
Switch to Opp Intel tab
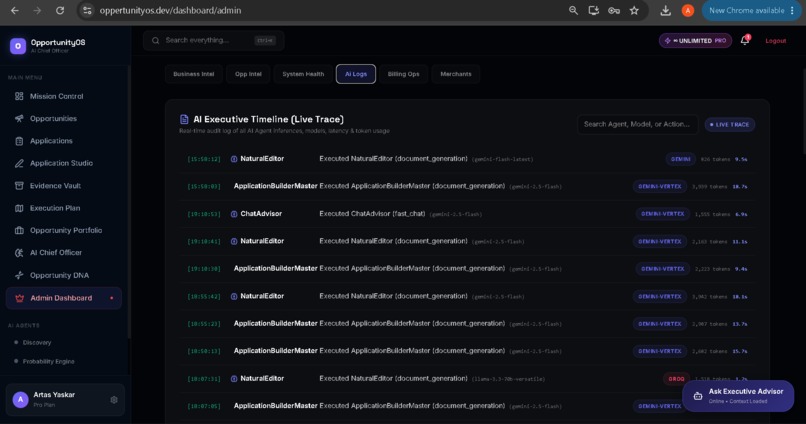tap(248, 74)
